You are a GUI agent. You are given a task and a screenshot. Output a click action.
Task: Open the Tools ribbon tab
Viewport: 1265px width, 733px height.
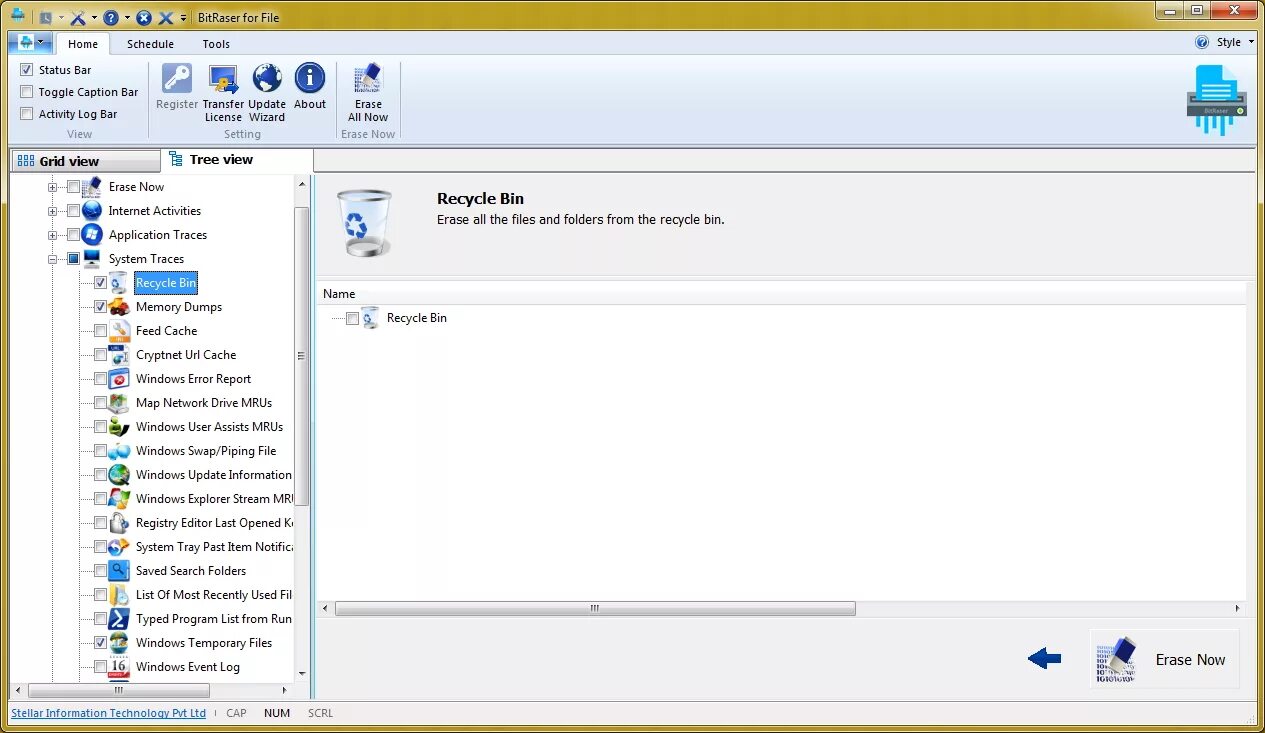216,44
